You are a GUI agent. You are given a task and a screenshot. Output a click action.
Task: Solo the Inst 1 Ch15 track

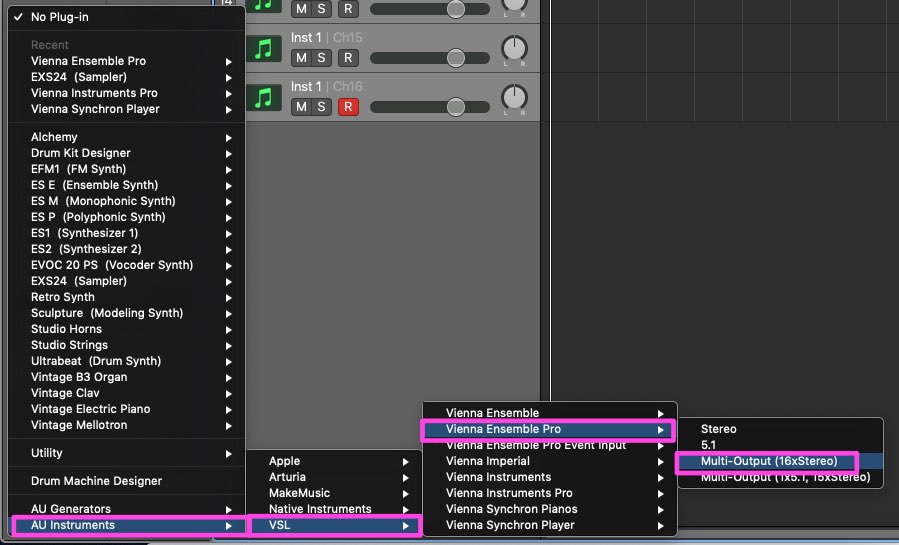[x=322, y=58]
